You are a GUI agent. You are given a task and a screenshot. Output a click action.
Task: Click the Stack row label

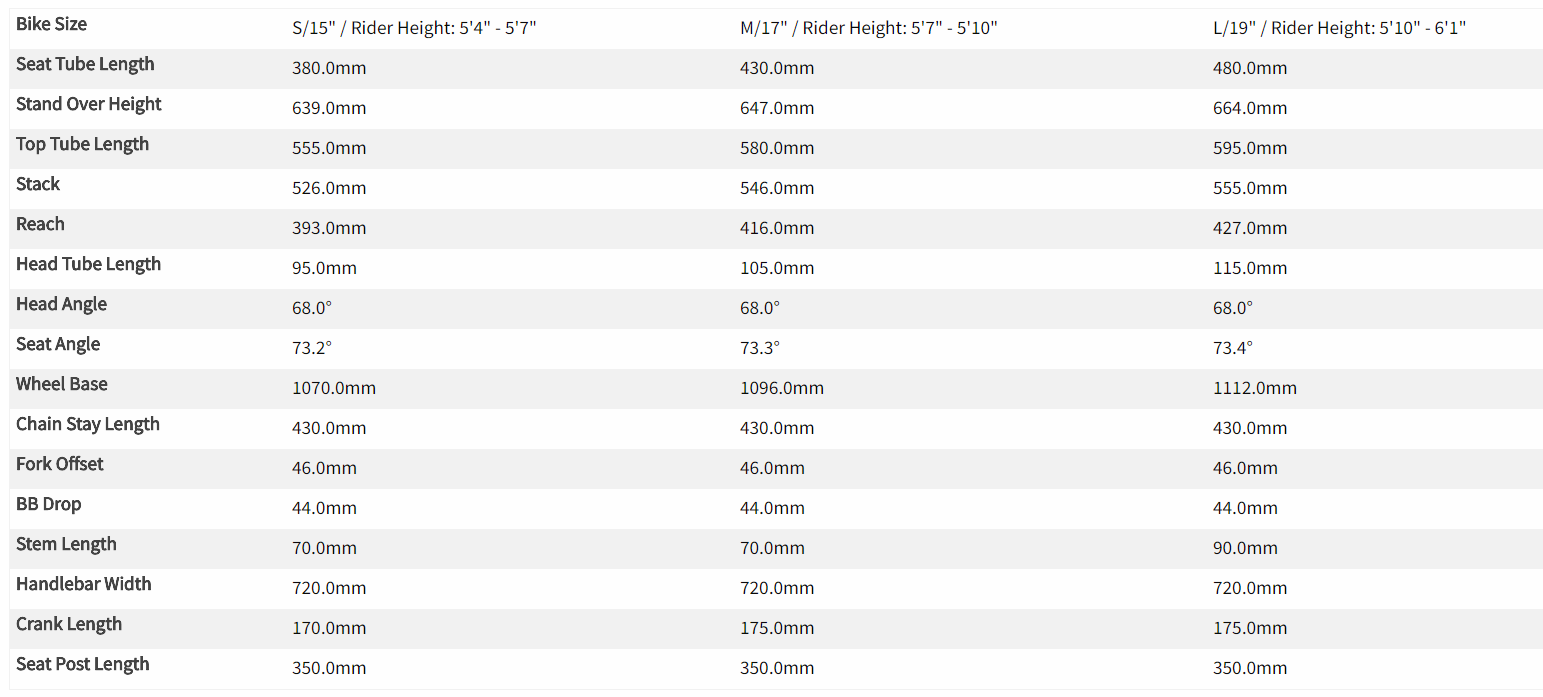pyautogui.click(x=38, y=184)
